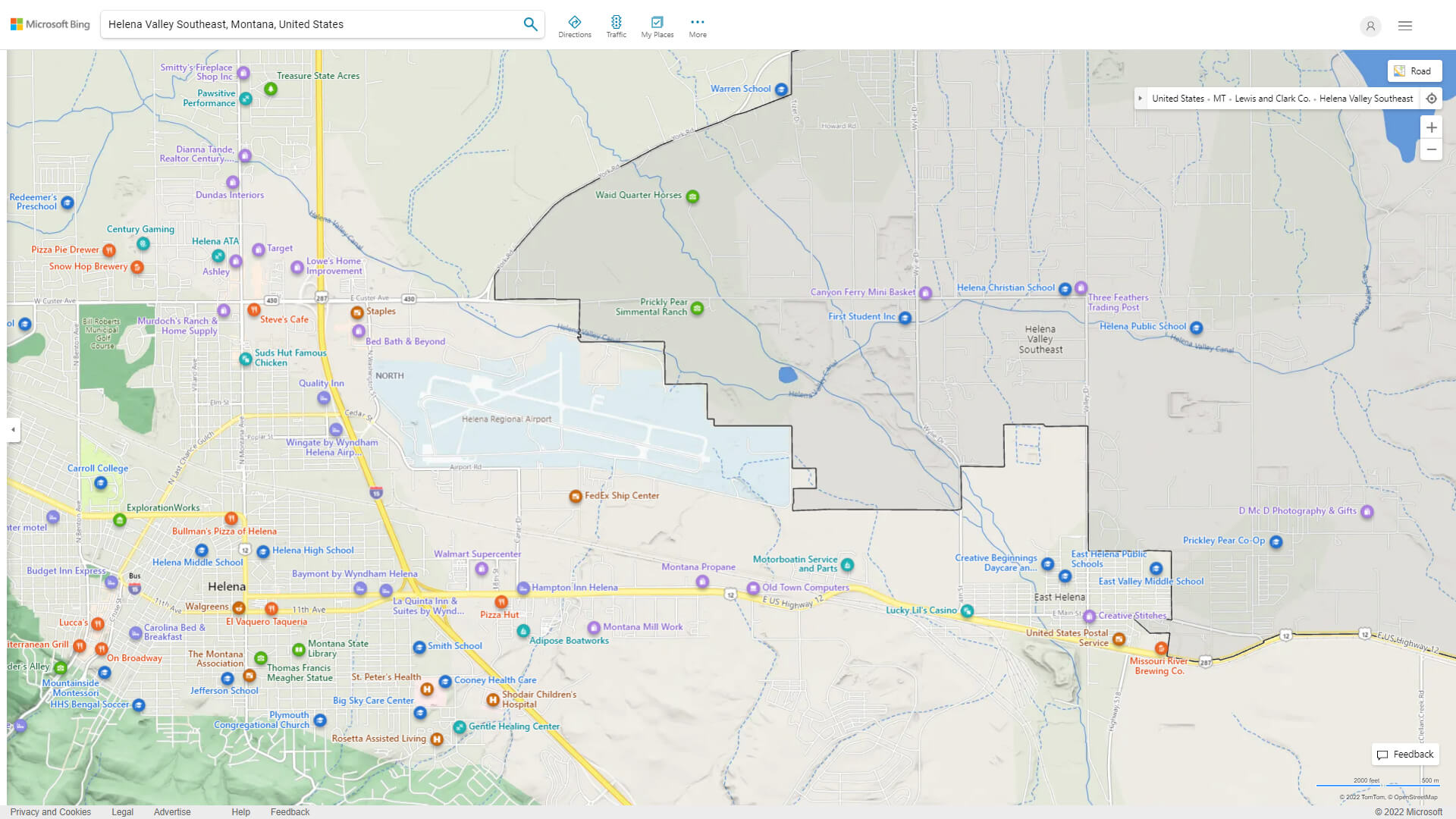The image size is (1456, 819).
Task: Show Traffic layer
Action: 616,27
